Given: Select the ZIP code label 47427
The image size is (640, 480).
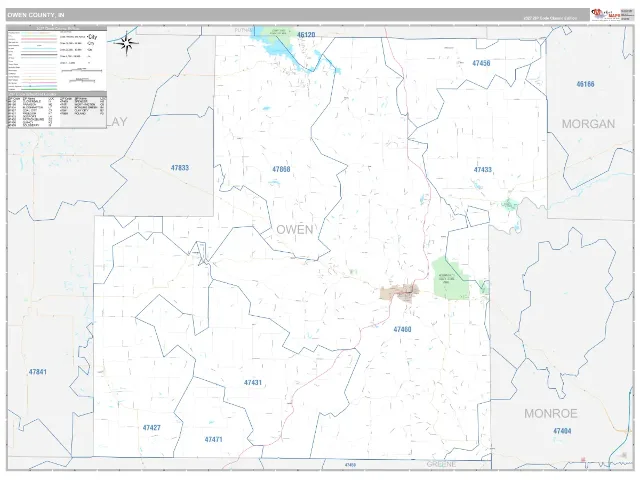Looking at the screenshot, I should 151,428.
